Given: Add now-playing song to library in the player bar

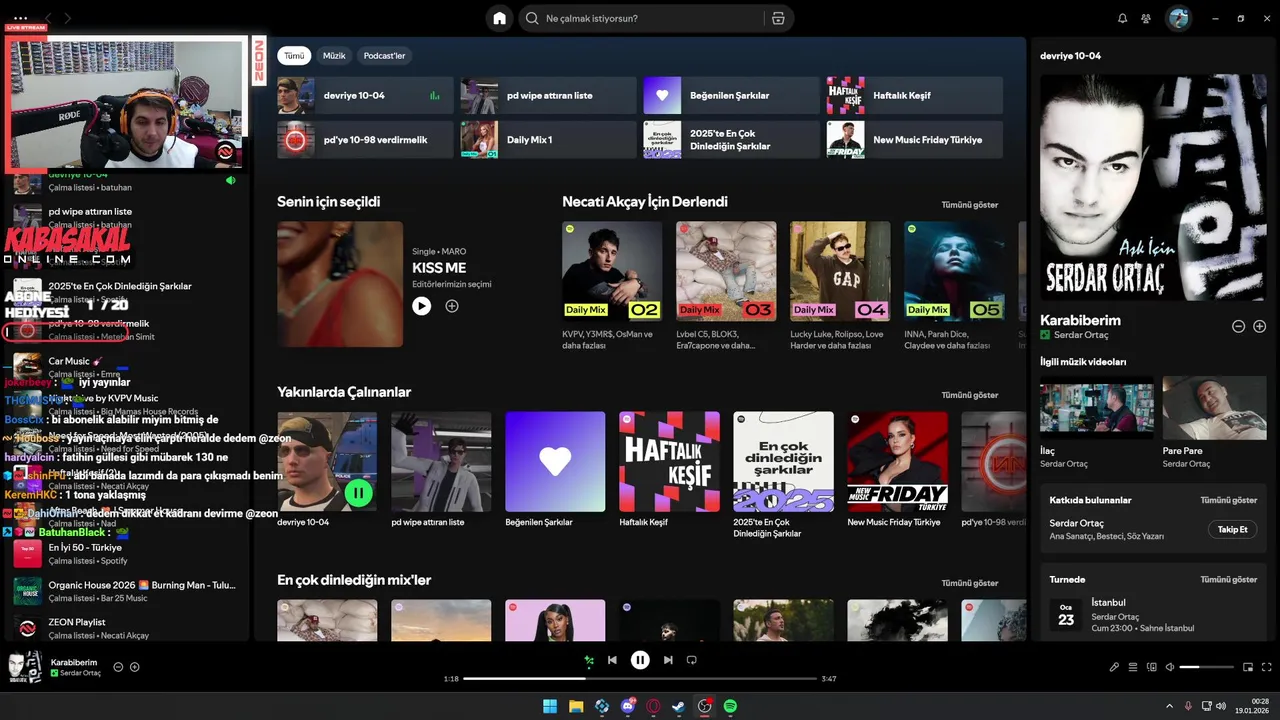Looking at the screenshot, I should pyautogui.click(x=135, y=667).
